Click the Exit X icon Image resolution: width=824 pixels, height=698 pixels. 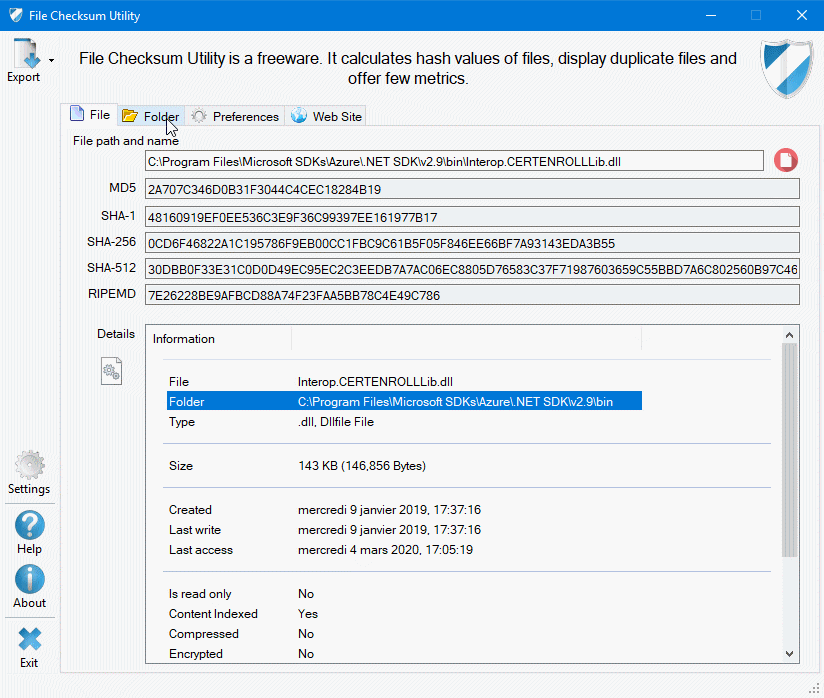coord(29,639)
